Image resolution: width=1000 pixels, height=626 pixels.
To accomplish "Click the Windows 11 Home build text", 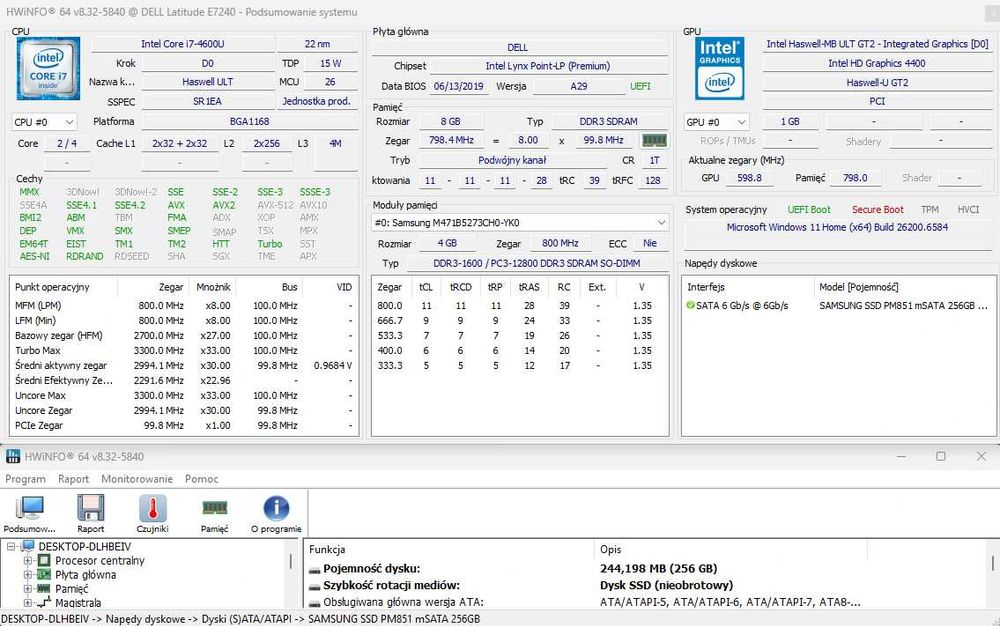I will (x=837, y=228).
